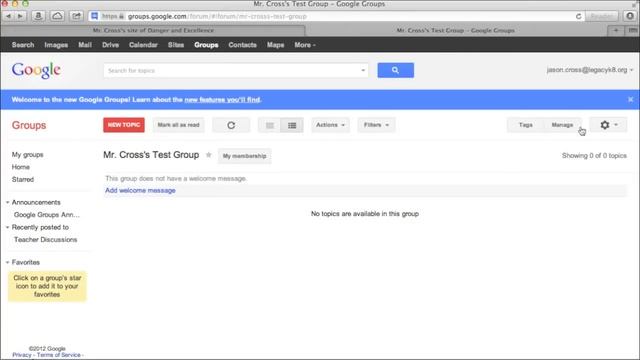Click in the Search for topics field
This screenshot has height=360, width=640.
236,70
